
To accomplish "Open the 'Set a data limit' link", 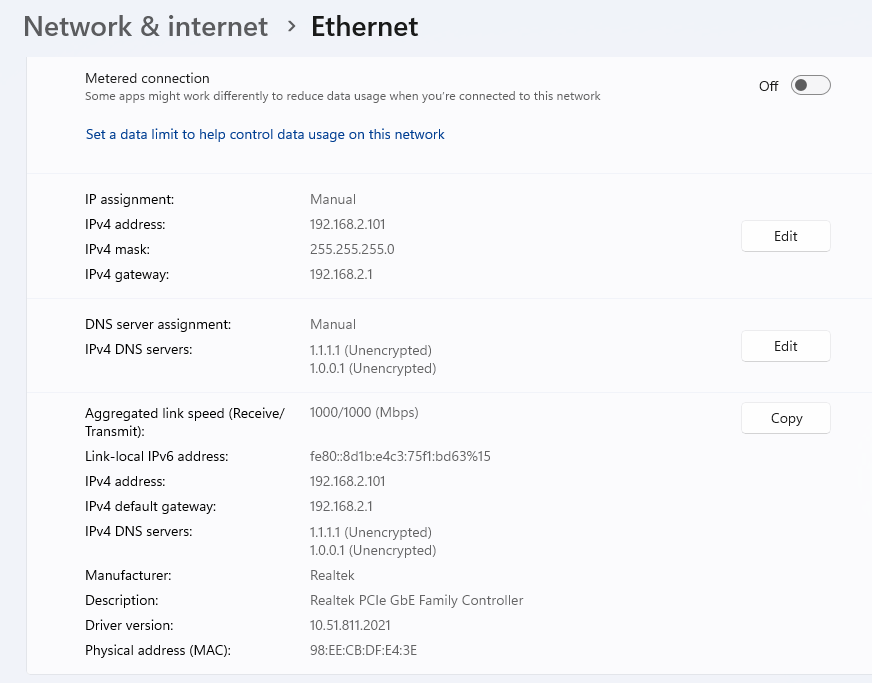I will pyautogui.click(x=265, y=134).
